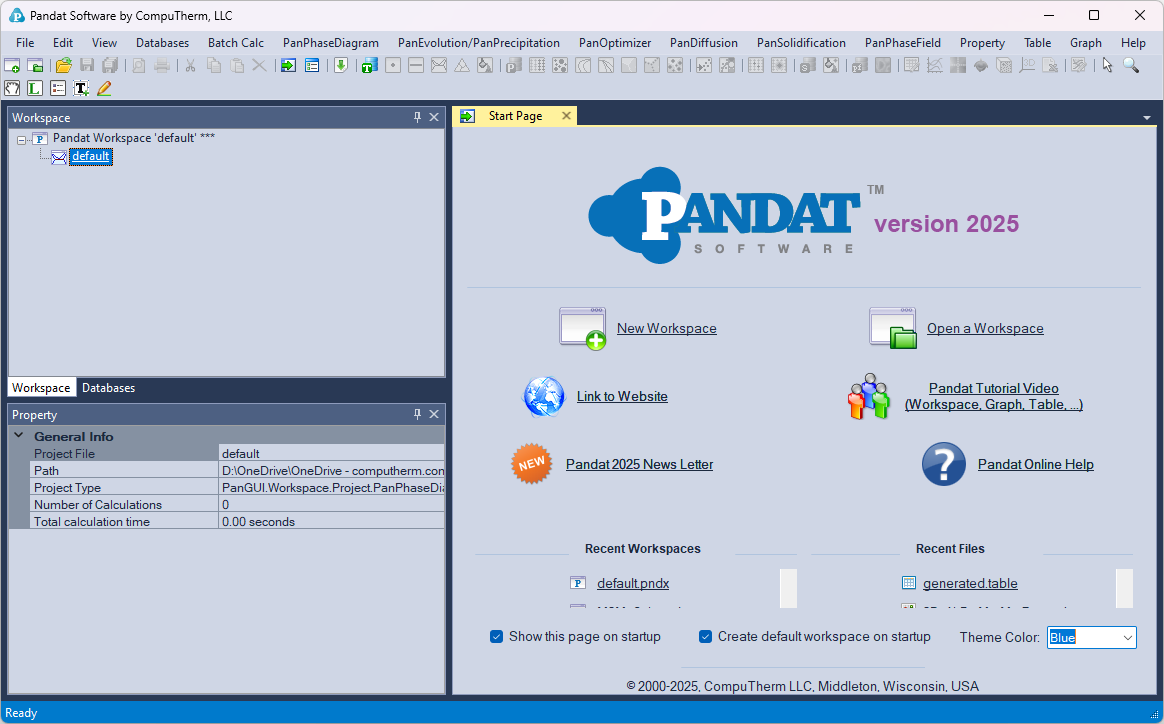
Task: Click the Open file folder toolbar icon
Action: point(63,65)
